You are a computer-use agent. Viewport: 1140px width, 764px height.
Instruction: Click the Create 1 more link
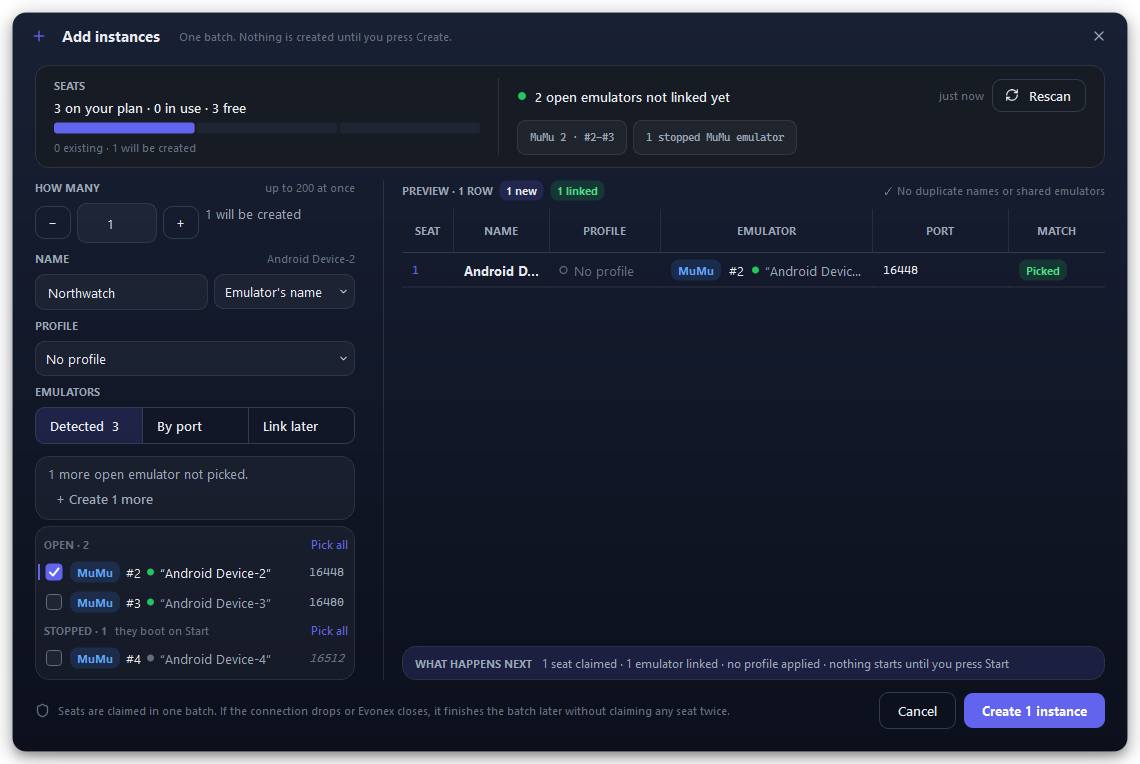[105, 499]
